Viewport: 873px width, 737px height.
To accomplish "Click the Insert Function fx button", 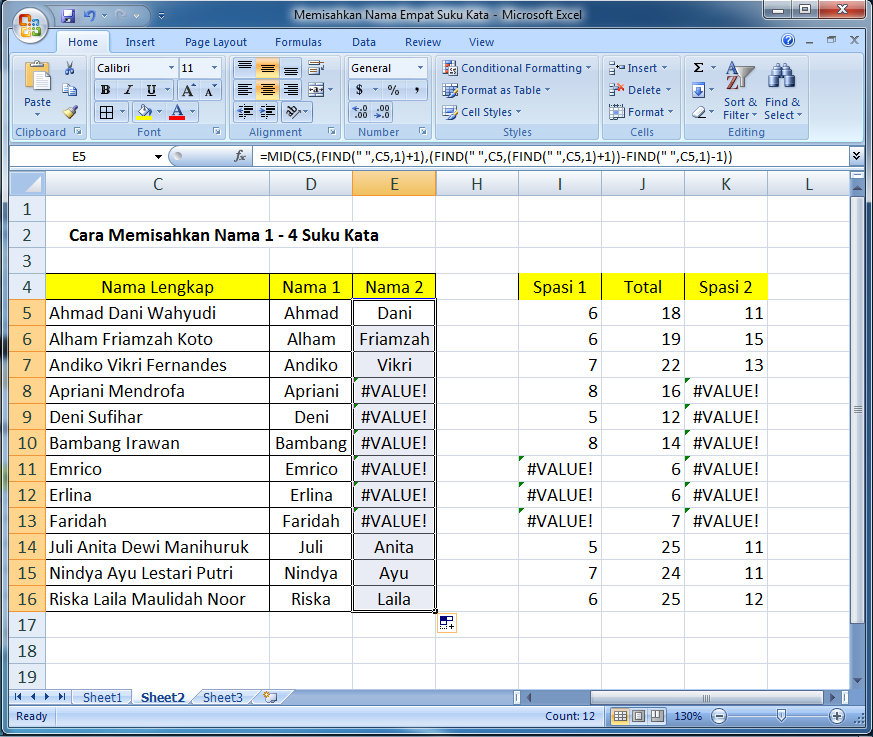I will coord(240,156).
